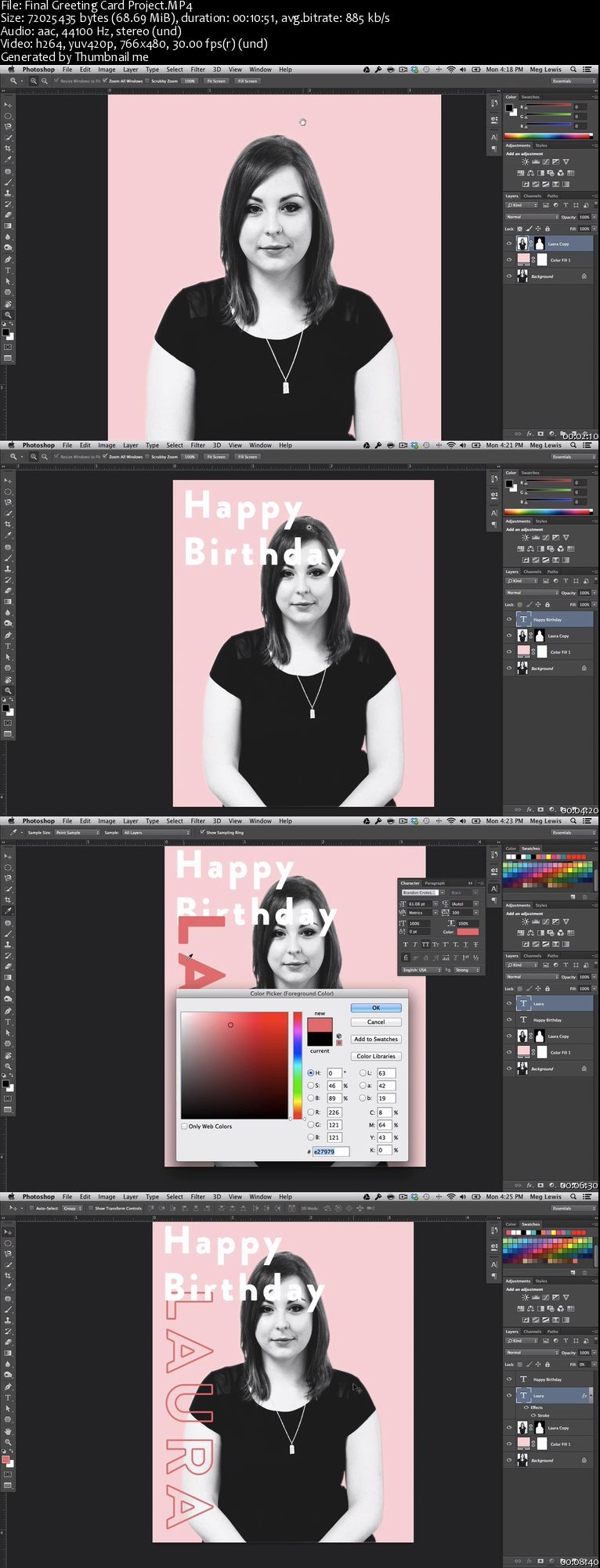The image size is (600, 1568).
Task: Open the English: USA language dropdown
Action: pyautogui.click(x=421, y=970)
